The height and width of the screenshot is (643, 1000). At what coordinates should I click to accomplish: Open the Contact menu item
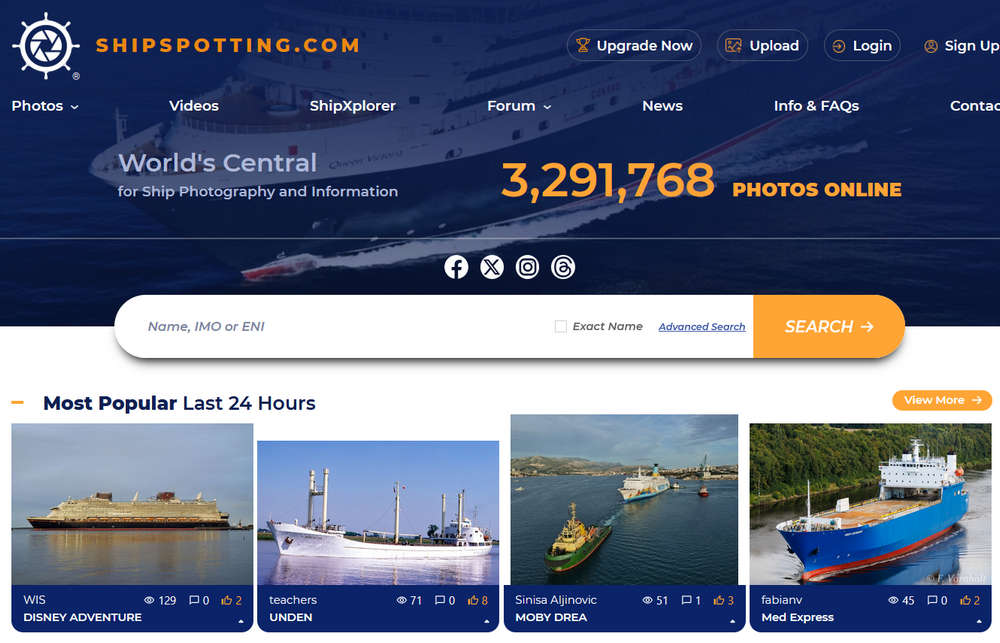coord(974,106)
